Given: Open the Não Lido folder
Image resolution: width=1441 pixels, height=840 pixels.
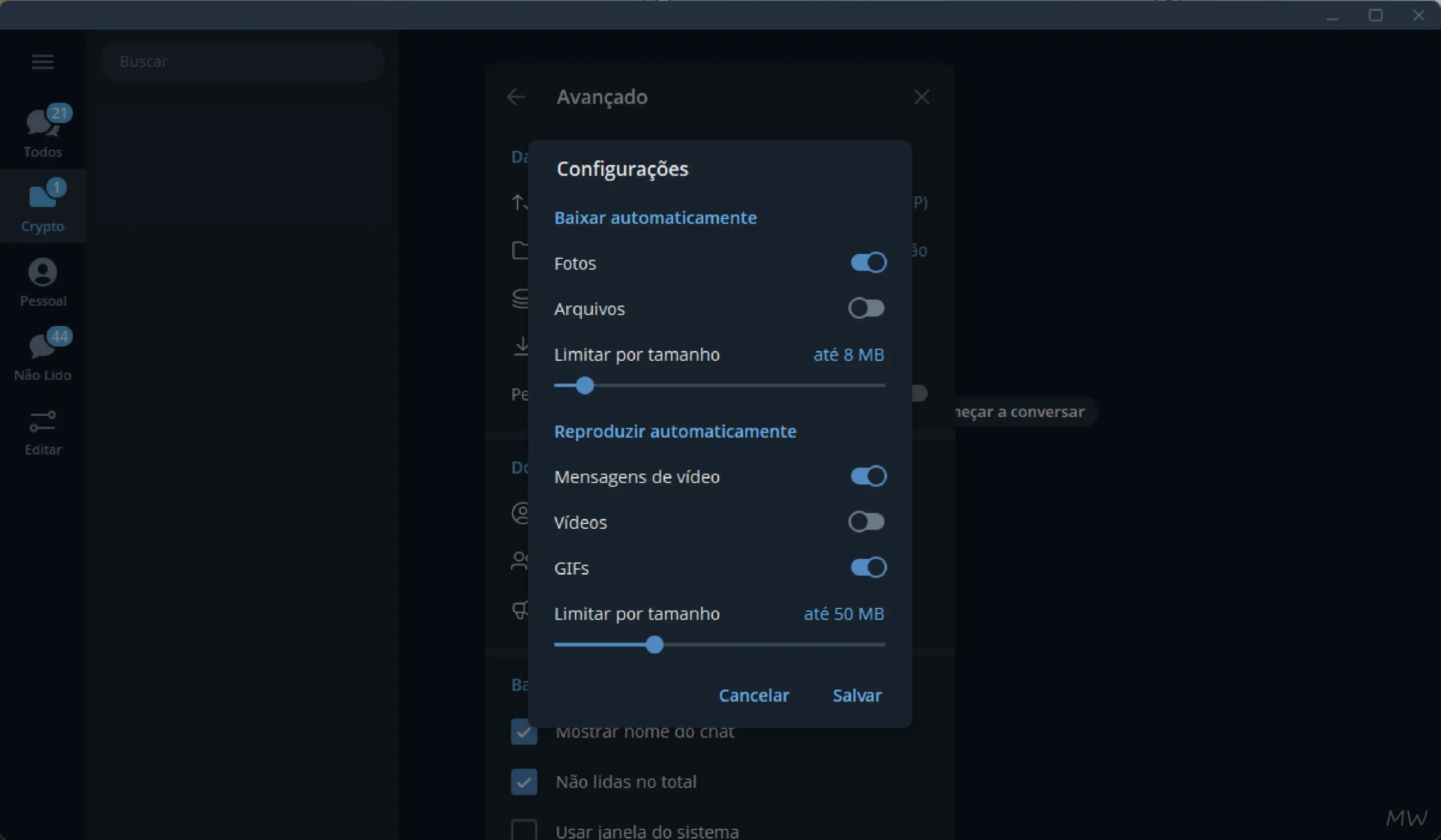Looking at the screenshot, I should 43,355.
